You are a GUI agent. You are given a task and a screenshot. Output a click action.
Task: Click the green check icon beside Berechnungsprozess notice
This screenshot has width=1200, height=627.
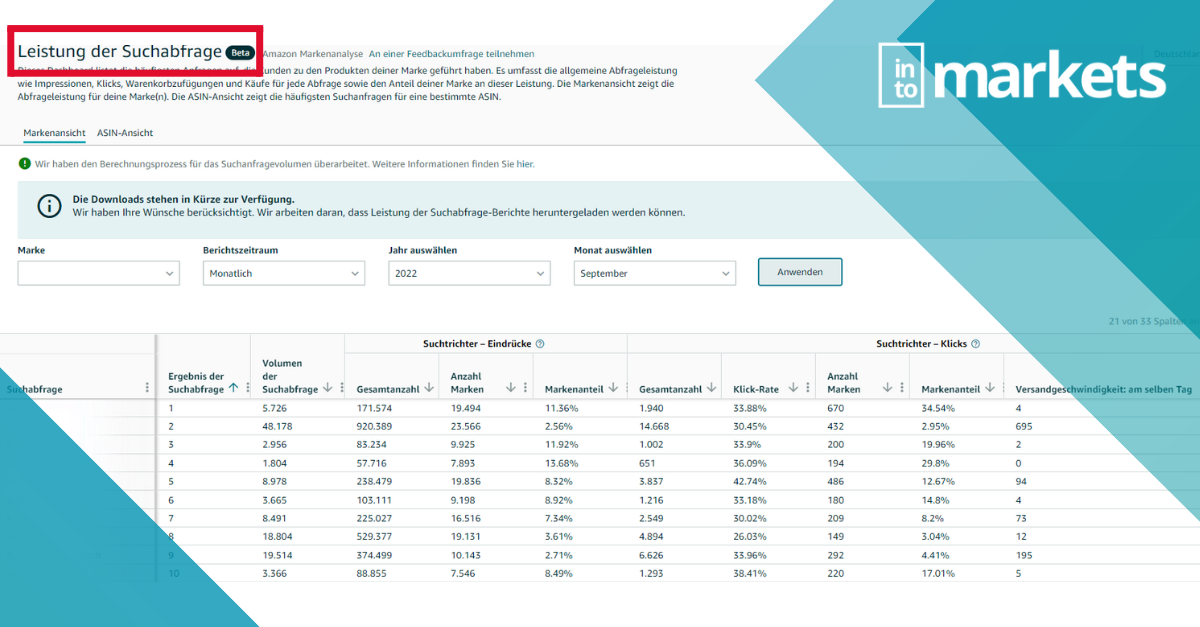24,163
